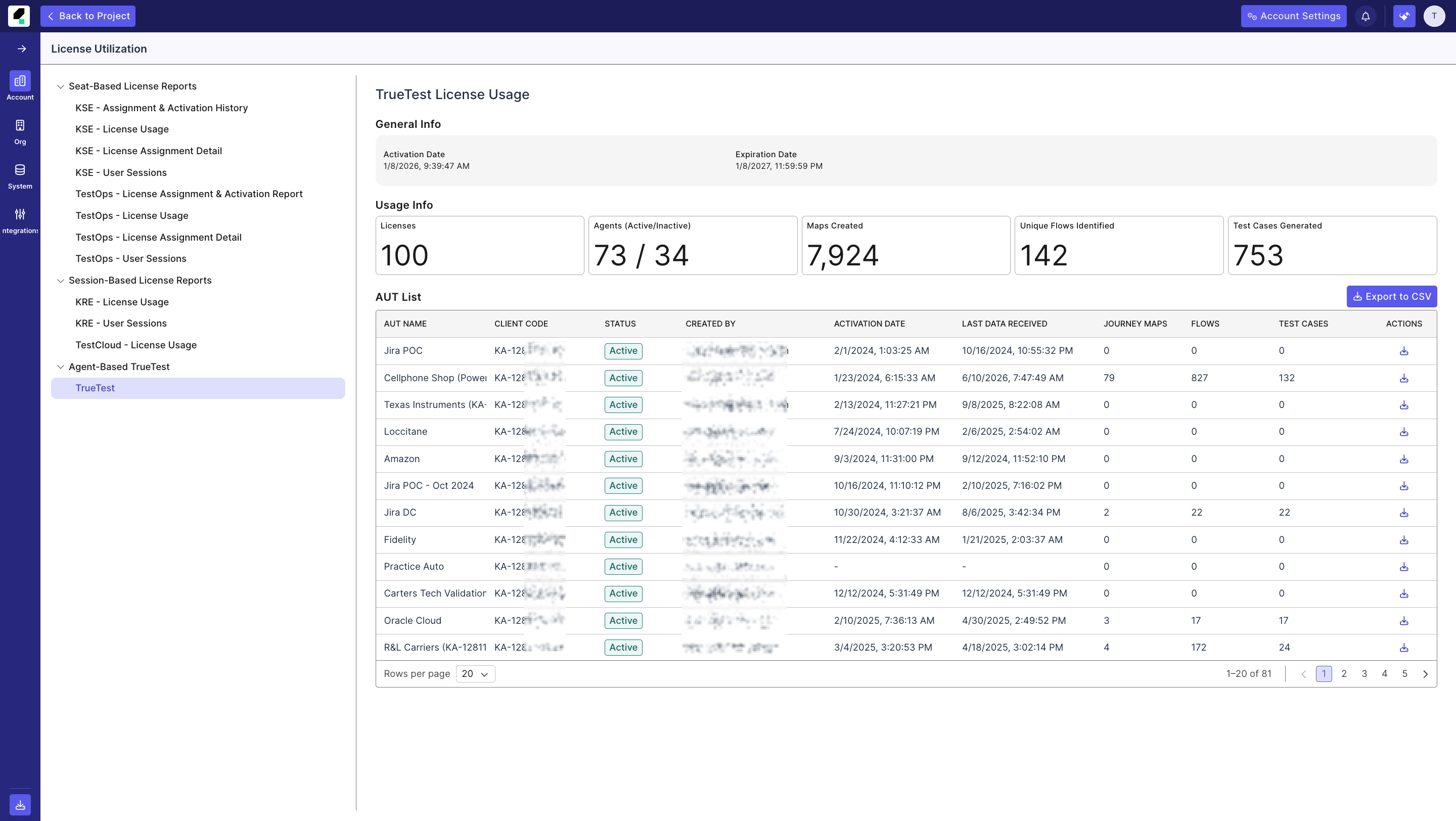Viewport: 1456px width, 821px height.
Task: Click the Licenses count 100
Action: [404, 255]
